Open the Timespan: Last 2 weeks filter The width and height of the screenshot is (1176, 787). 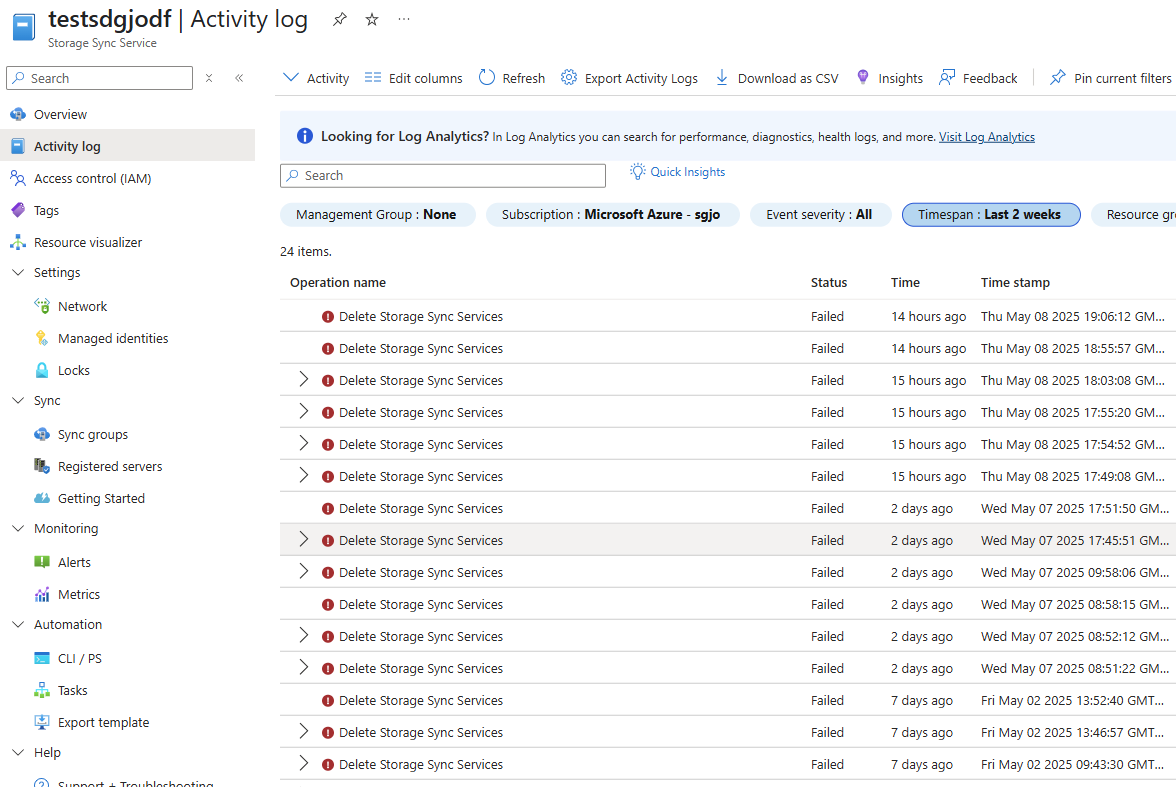(991, 215)
